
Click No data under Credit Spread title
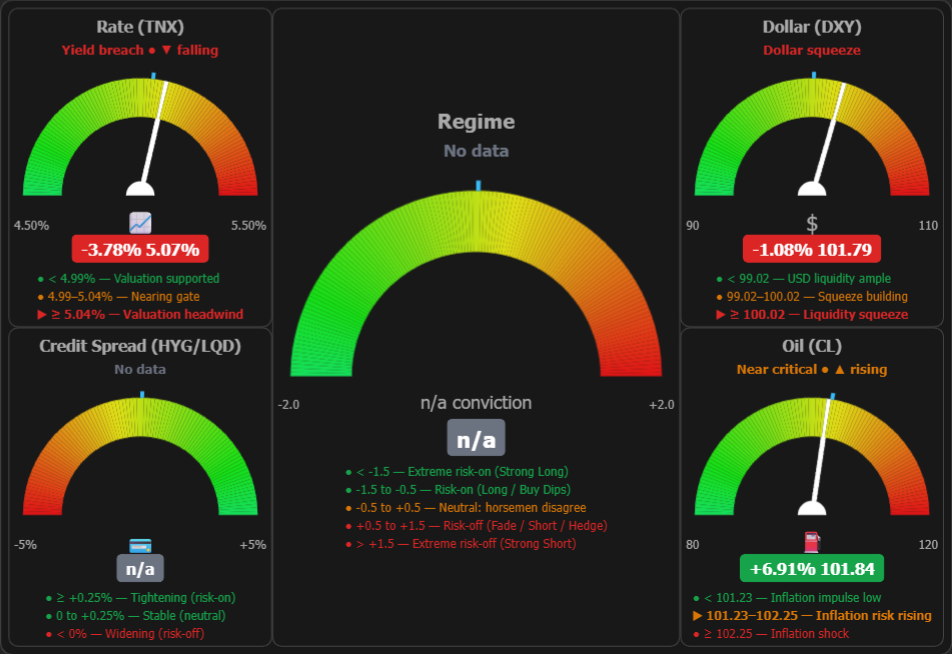[x=140, y=369]
